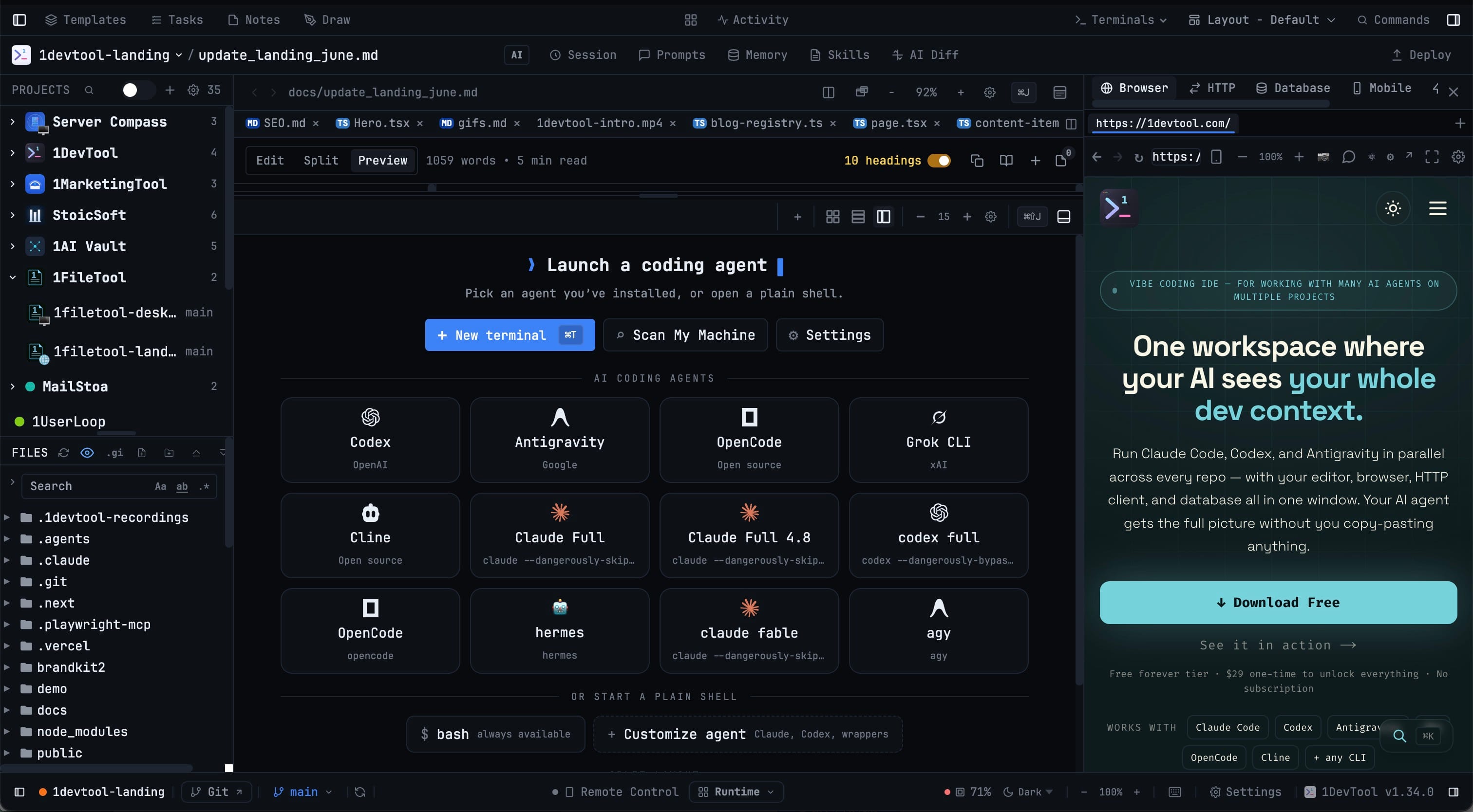Click the editor split-view columns icon
This screenshot has height=812, width=1473.
tap(828, 92)
